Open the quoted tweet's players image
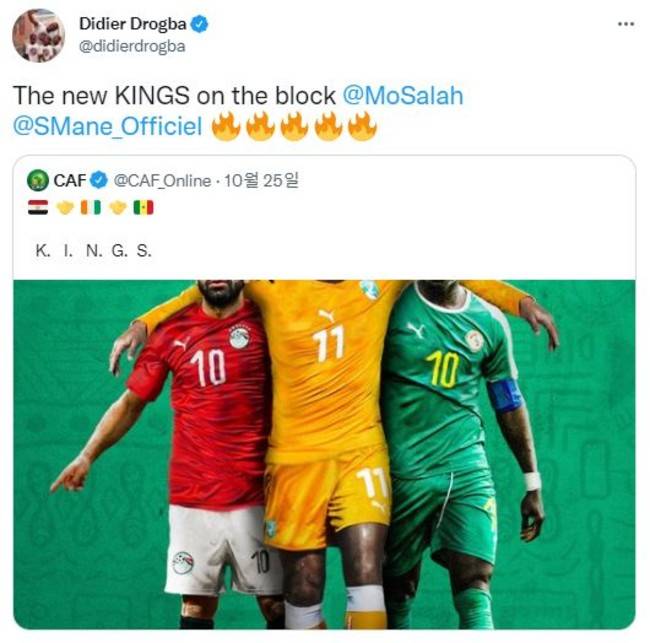Viewport: 650px width, 643px height. point(324,454)
